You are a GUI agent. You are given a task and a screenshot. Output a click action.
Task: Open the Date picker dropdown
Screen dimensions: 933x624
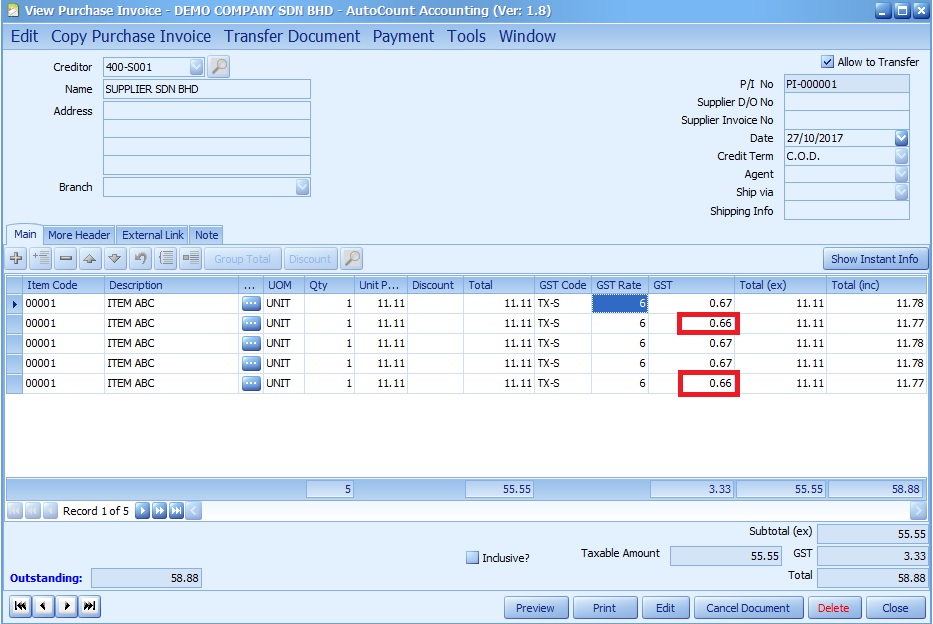coord(901,138)
